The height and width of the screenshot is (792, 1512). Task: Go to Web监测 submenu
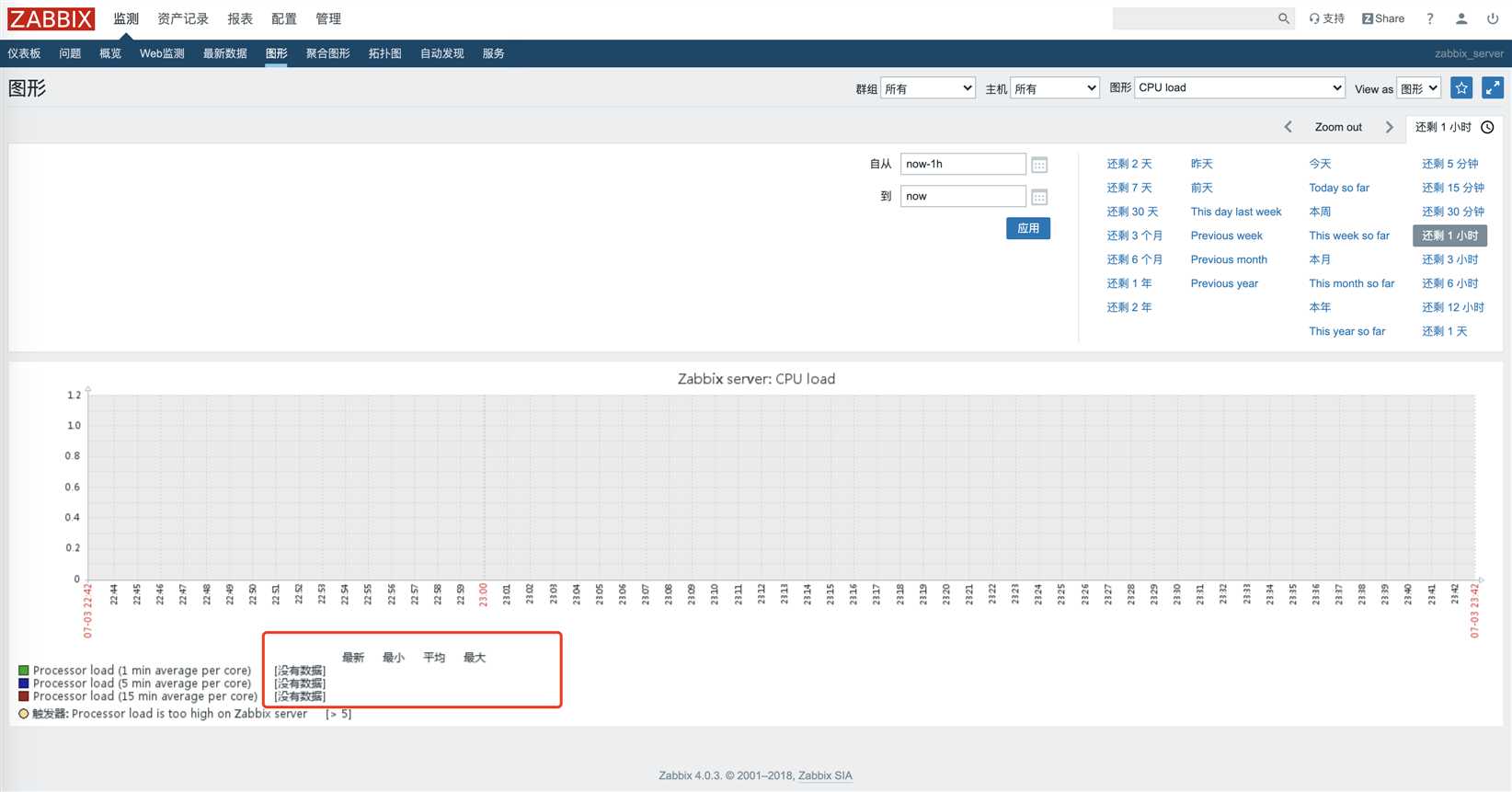162,53
